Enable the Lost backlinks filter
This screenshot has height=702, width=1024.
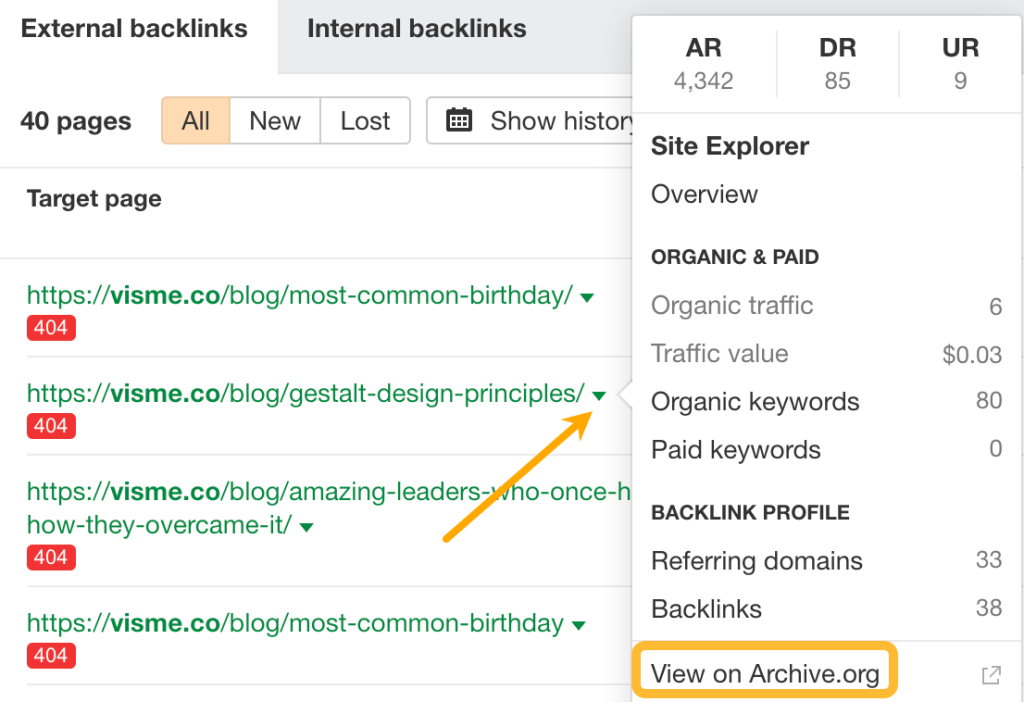tap(365, 120)
